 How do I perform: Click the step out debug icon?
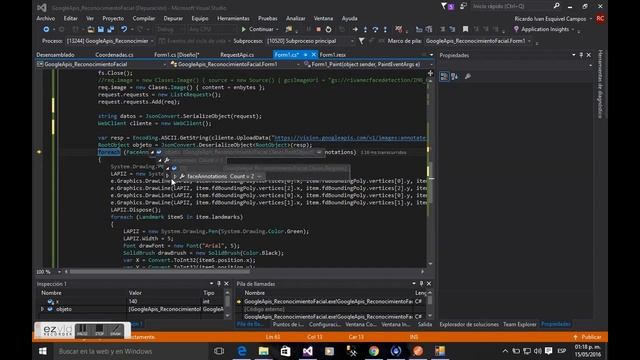pyautogui.click(x=385, y=29)
